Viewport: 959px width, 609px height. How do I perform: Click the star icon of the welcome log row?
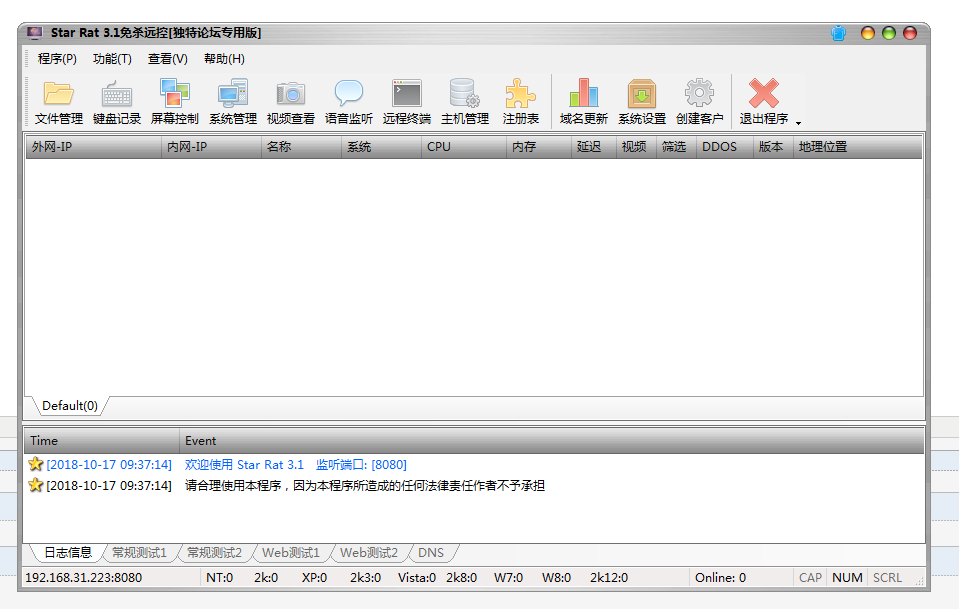[x=35, y=464]
